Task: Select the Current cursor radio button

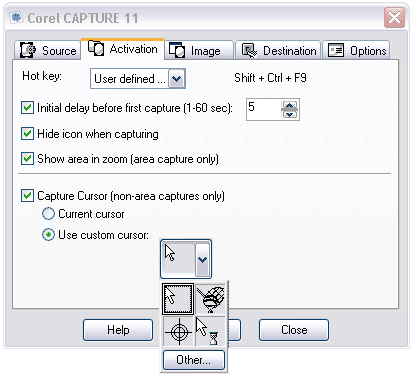Action: 48,214
